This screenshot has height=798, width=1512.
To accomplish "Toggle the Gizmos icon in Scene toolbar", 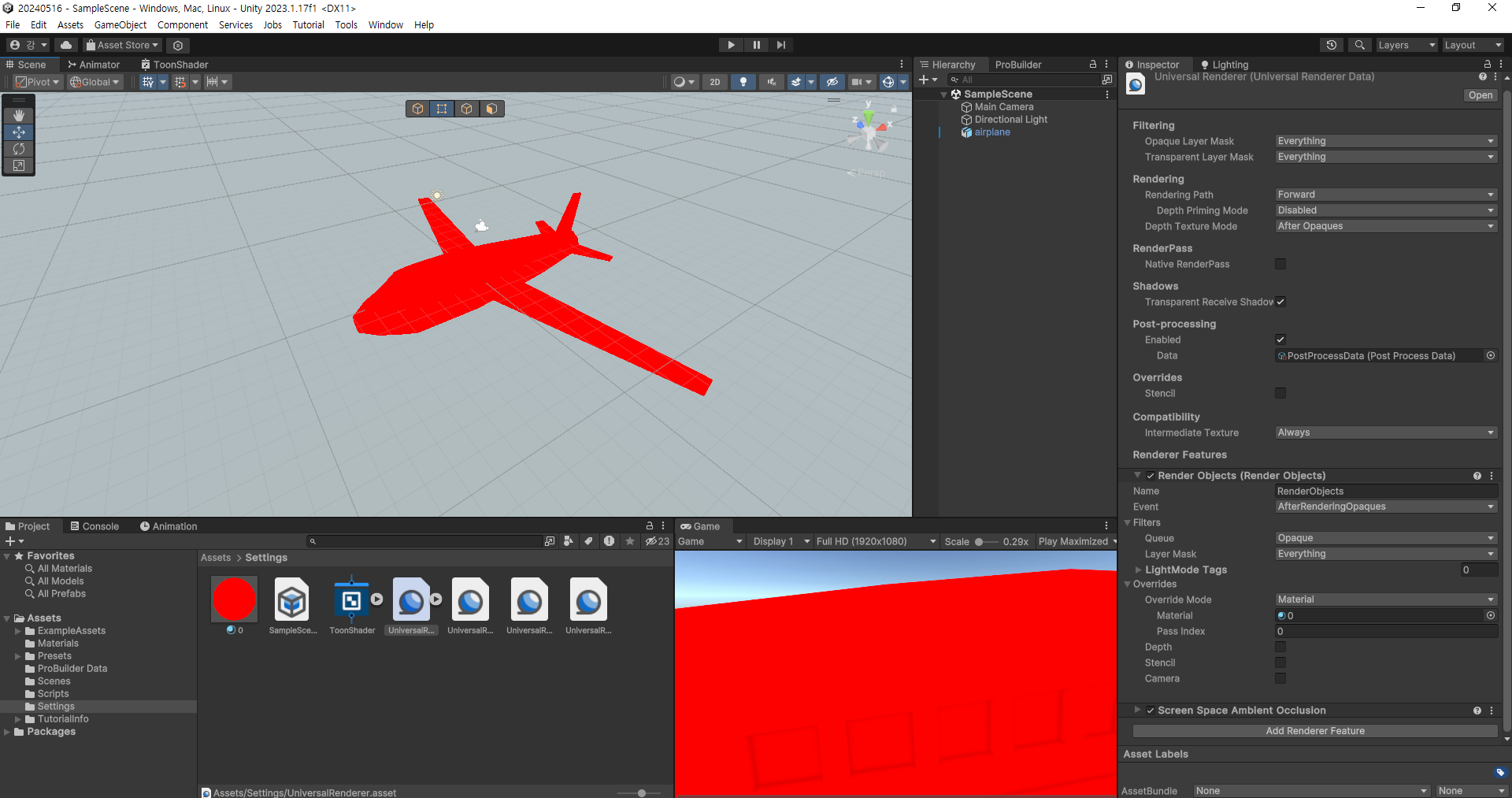I will [x=888, y=82].
